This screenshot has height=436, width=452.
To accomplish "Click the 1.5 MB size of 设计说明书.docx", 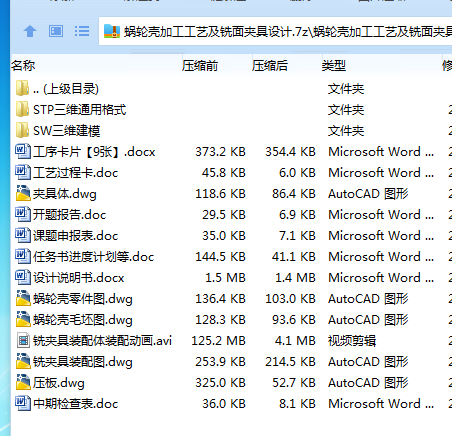I will click(x=225, y=278).
